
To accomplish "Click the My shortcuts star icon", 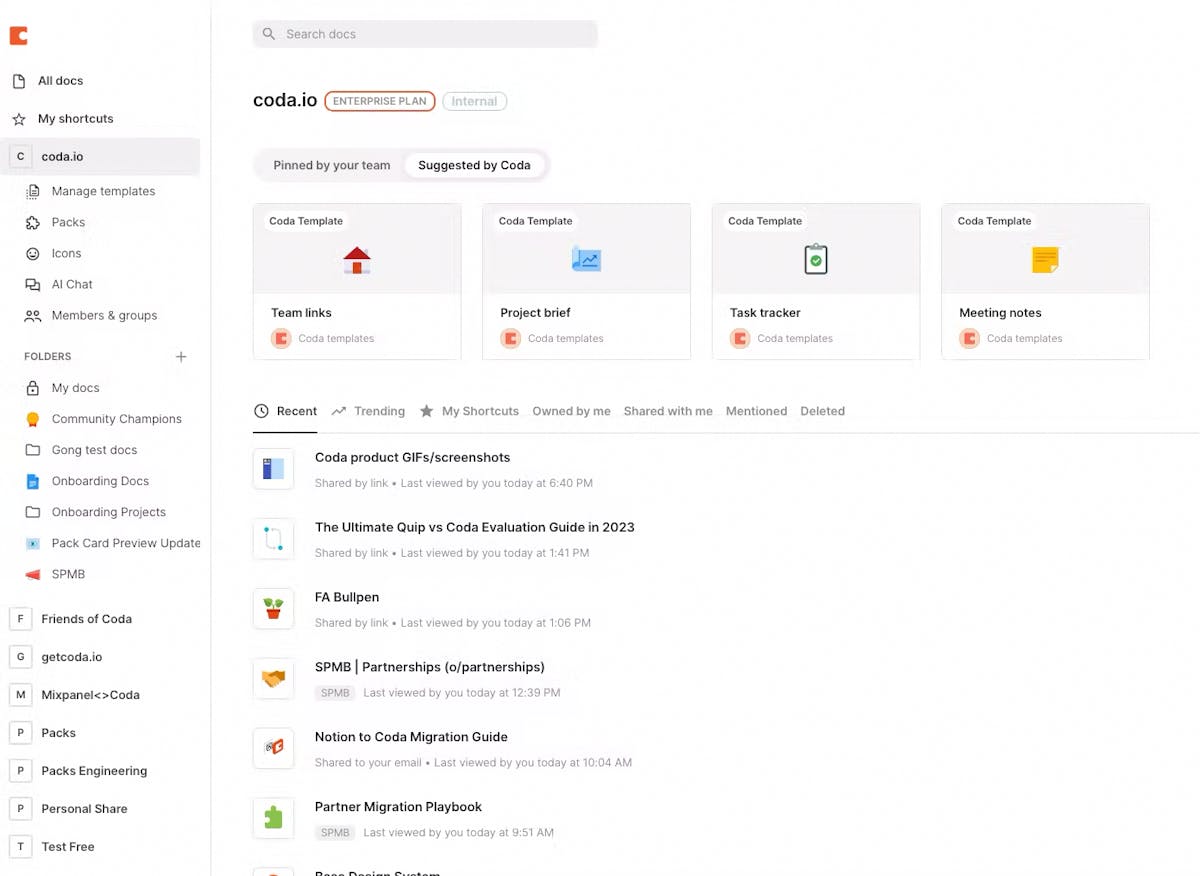I will point(19,119).
